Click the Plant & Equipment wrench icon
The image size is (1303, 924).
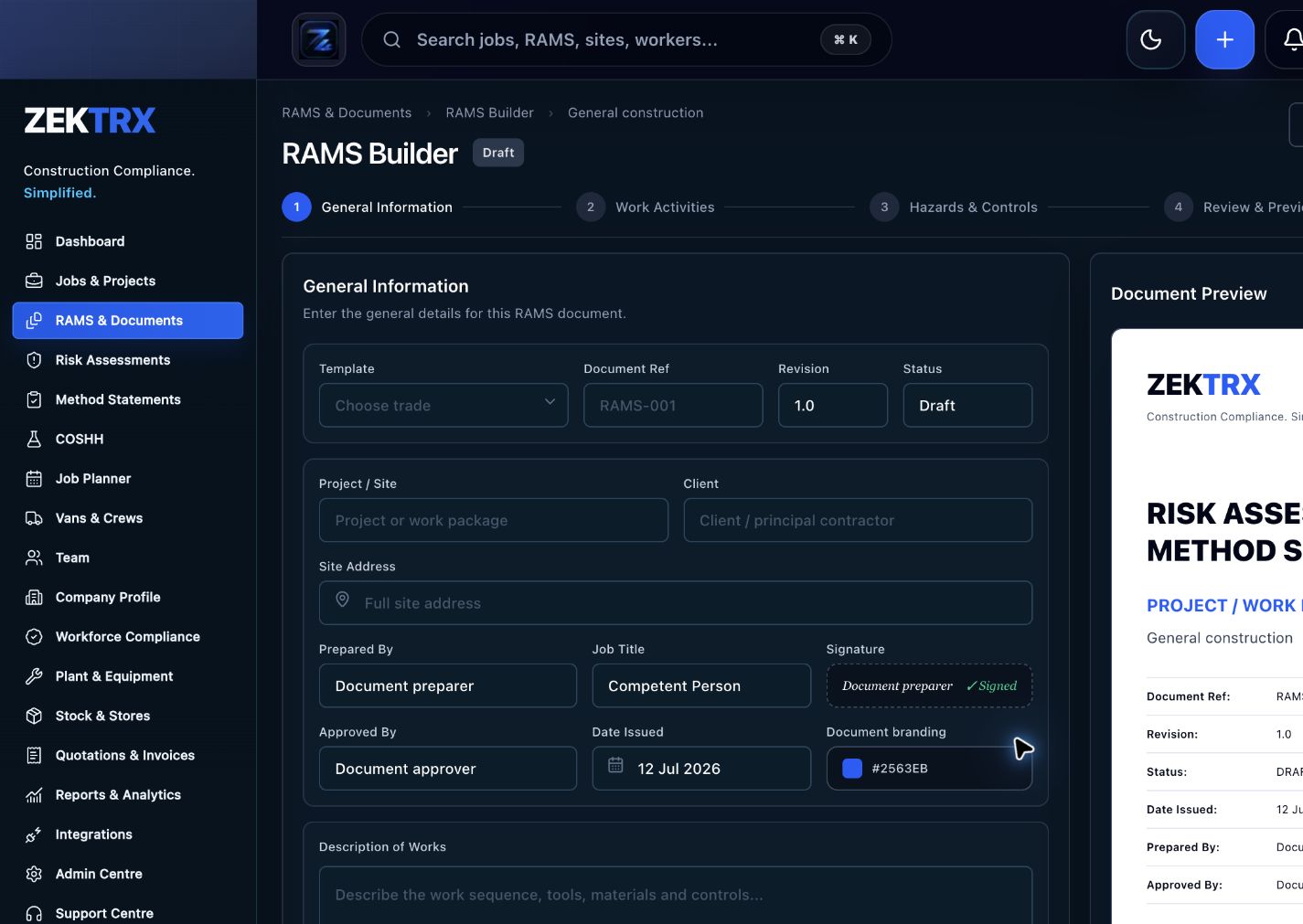[x=34, y=676]
